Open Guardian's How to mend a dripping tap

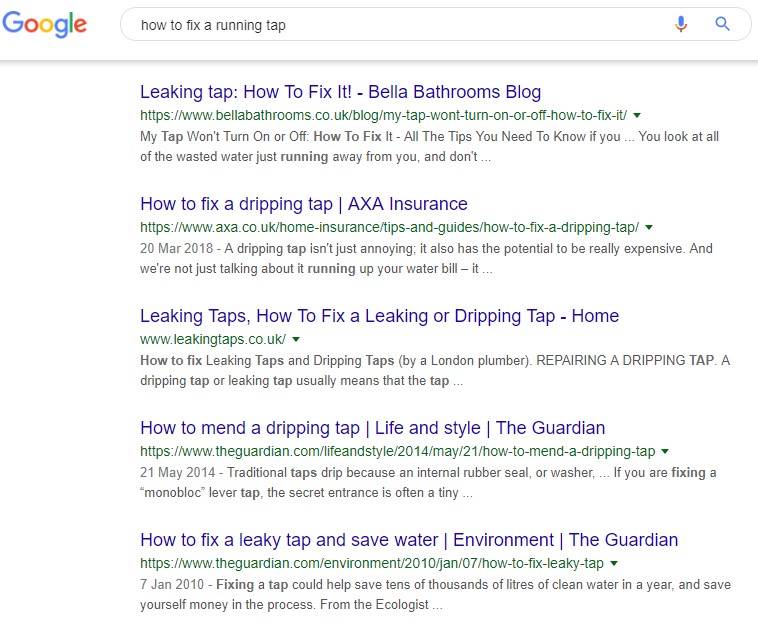click(372, 428)
